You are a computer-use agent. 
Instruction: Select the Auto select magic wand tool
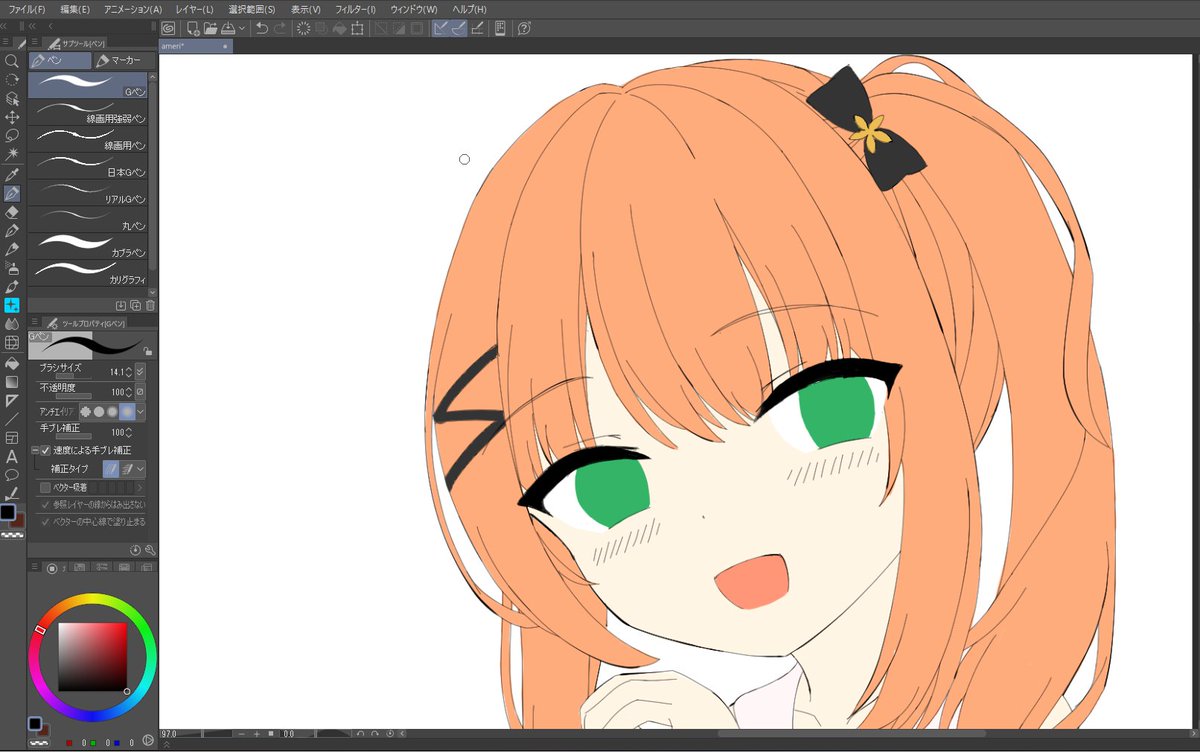pos(12,154)
